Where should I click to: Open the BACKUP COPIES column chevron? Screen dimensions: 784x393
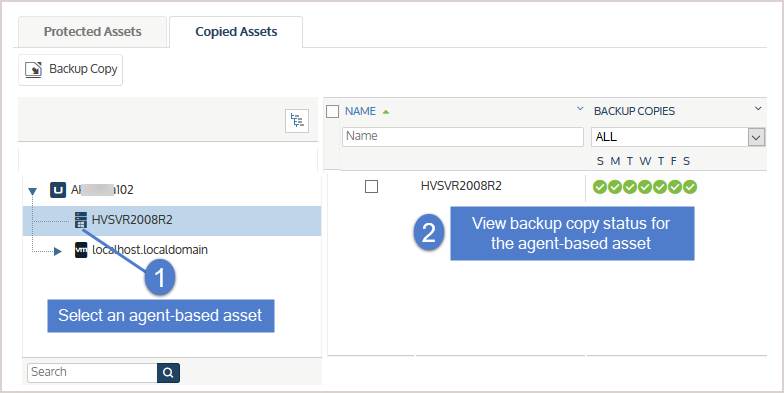758,108
